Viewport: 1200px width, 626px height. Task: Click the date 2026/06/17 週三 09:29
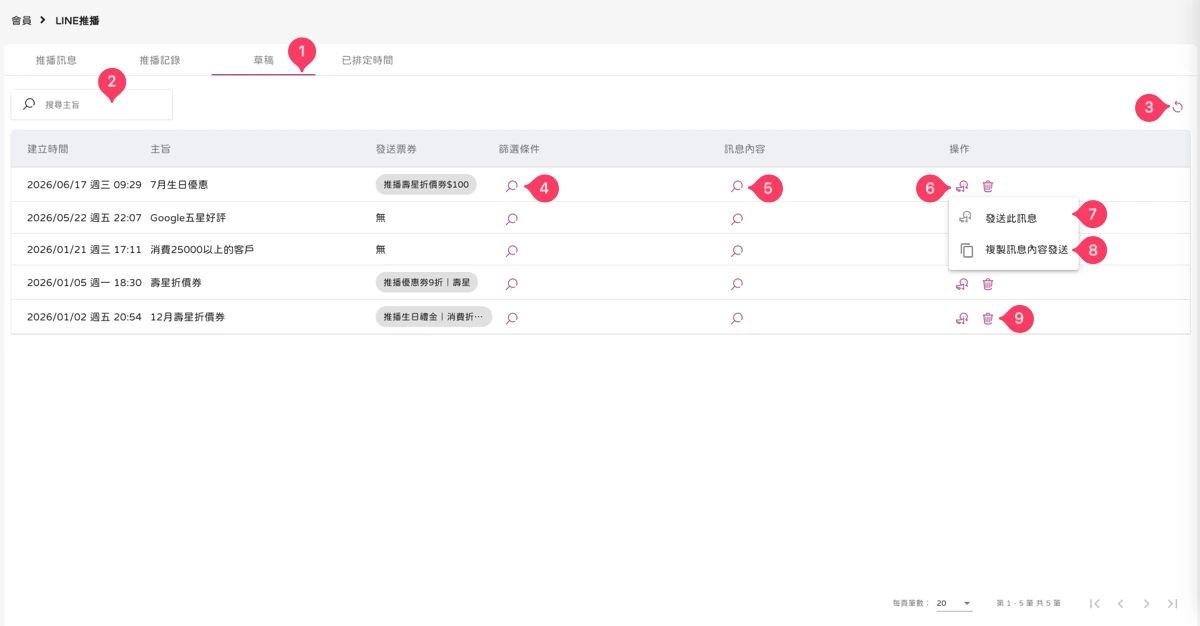[x=84, y=186]
